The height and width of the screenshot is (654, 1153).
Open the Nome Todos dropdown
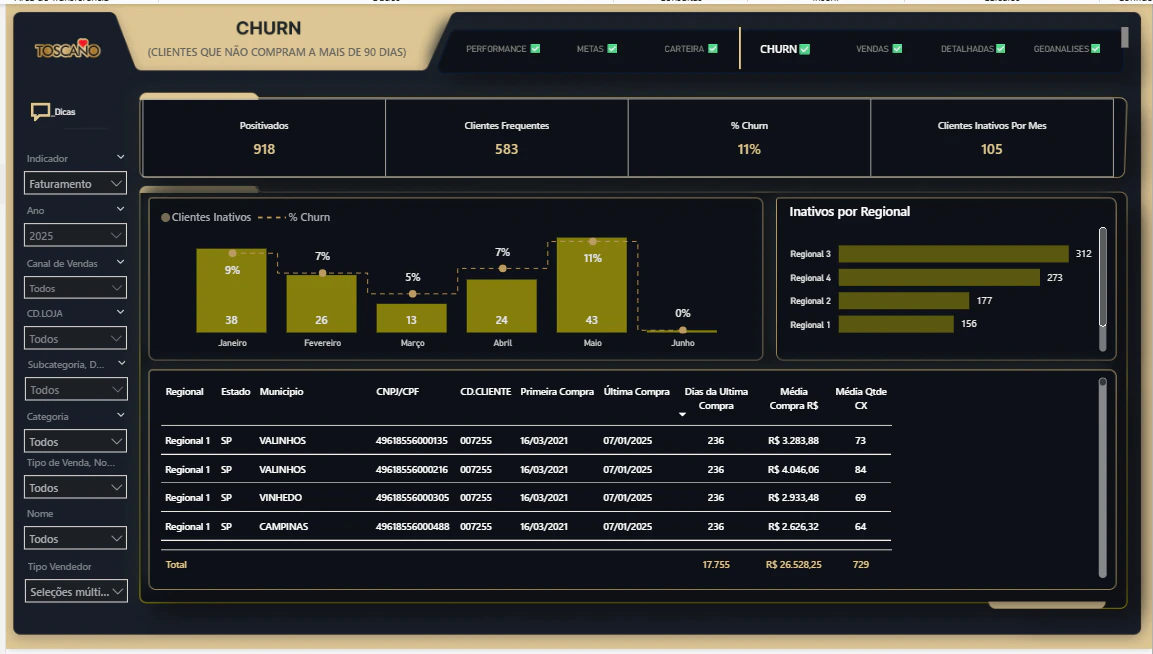click(x=75, y=539)
